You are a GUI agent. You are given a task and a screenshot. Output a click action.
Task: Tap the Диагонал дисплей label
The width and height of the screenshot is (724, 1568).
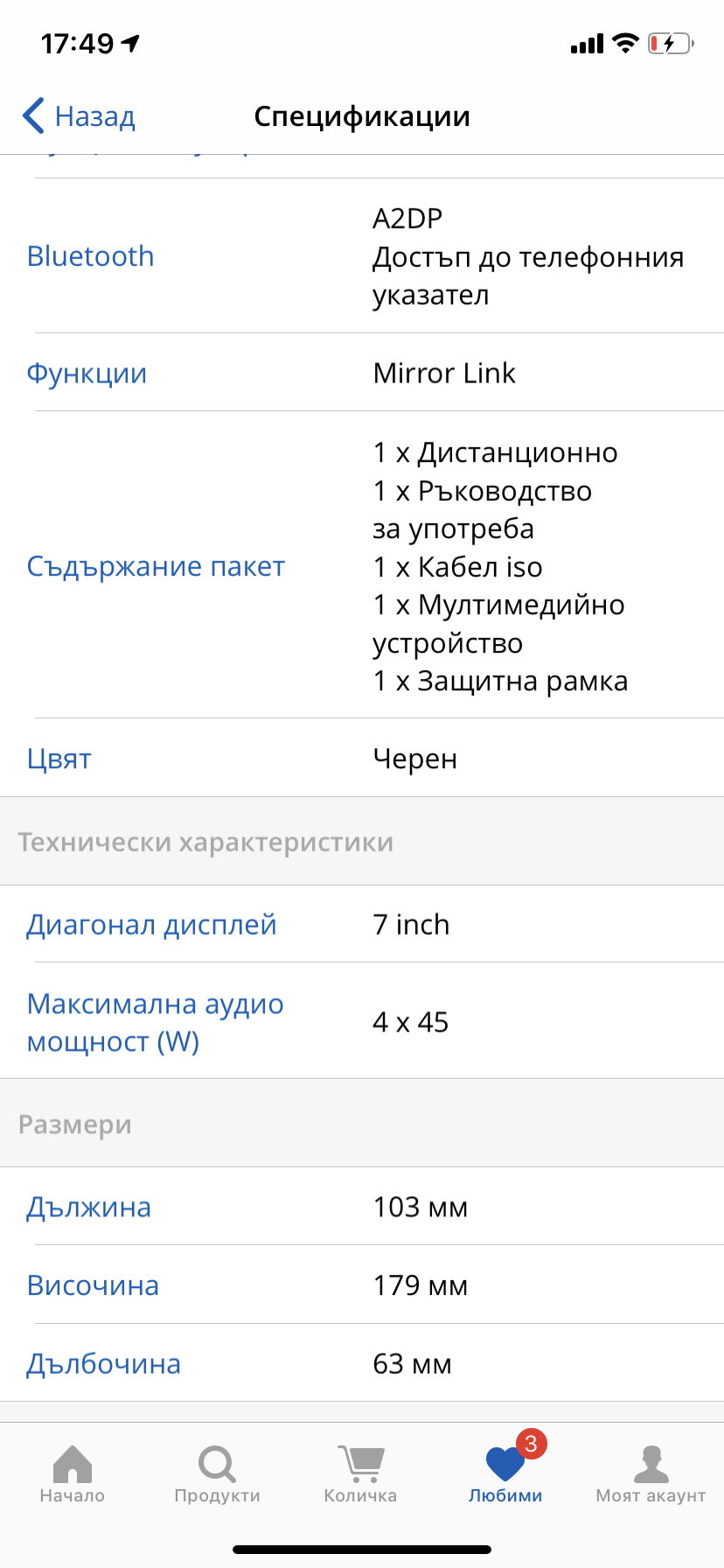[x=151, y=925]
